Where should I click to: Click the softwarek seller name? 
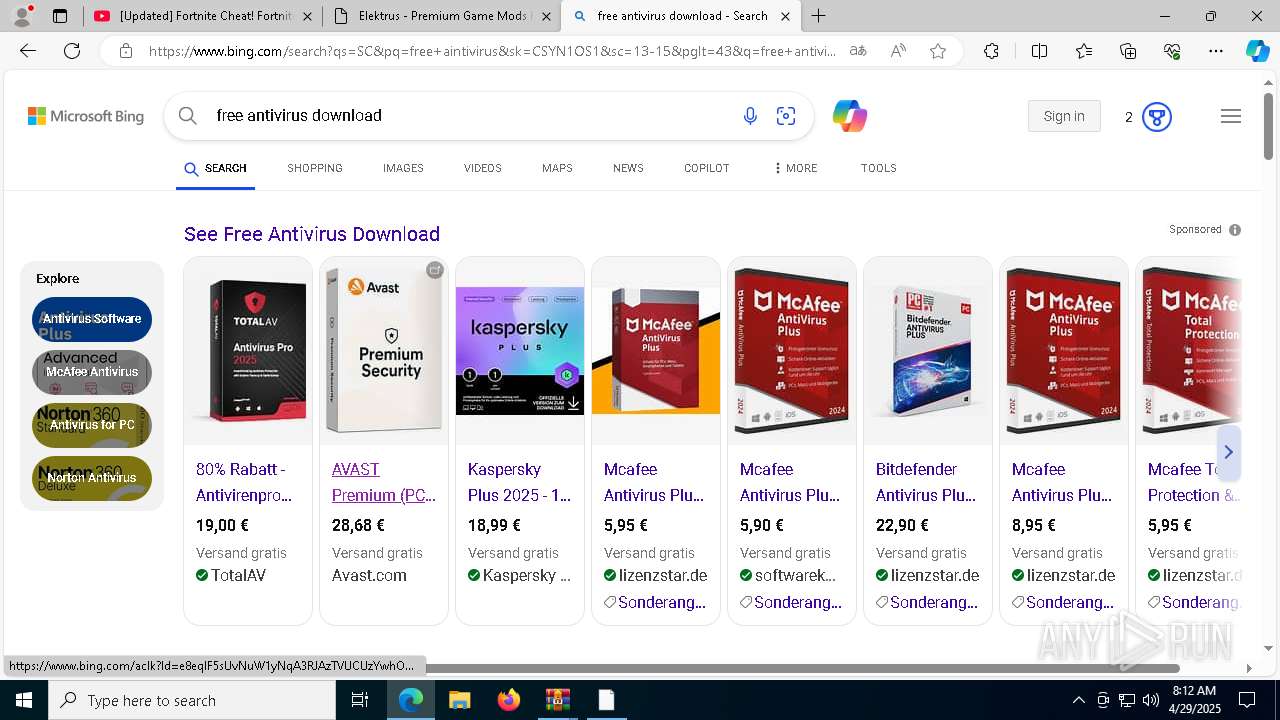(x=795, y=575)
